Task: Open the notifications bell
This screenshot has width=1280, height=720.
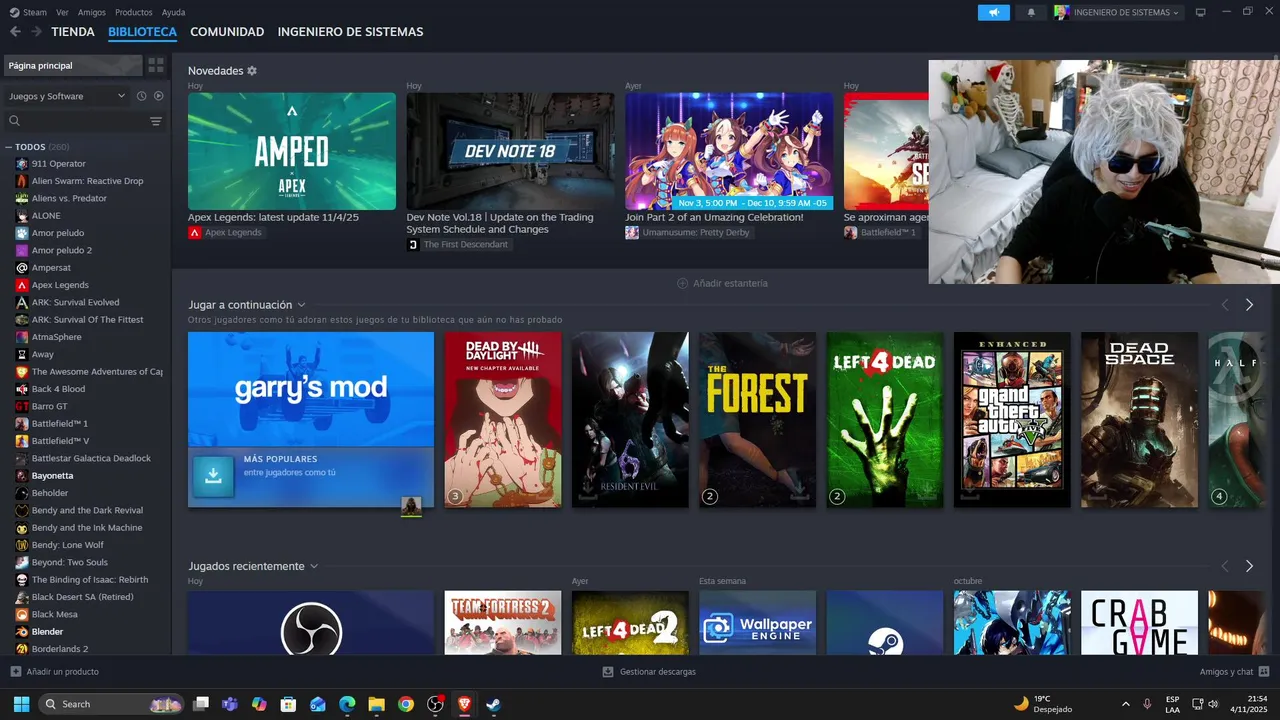Action: tap(1031, 12)
